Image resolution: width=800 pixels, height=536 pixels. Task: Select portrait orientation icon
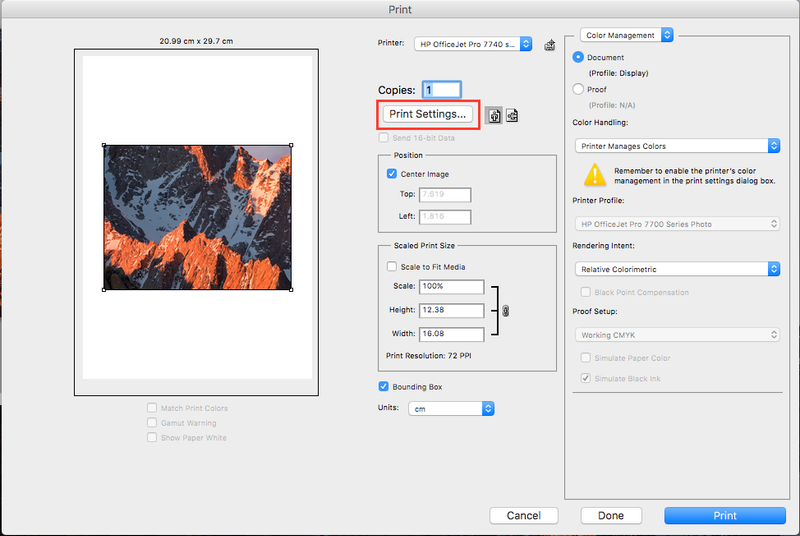tap(493, 115)
